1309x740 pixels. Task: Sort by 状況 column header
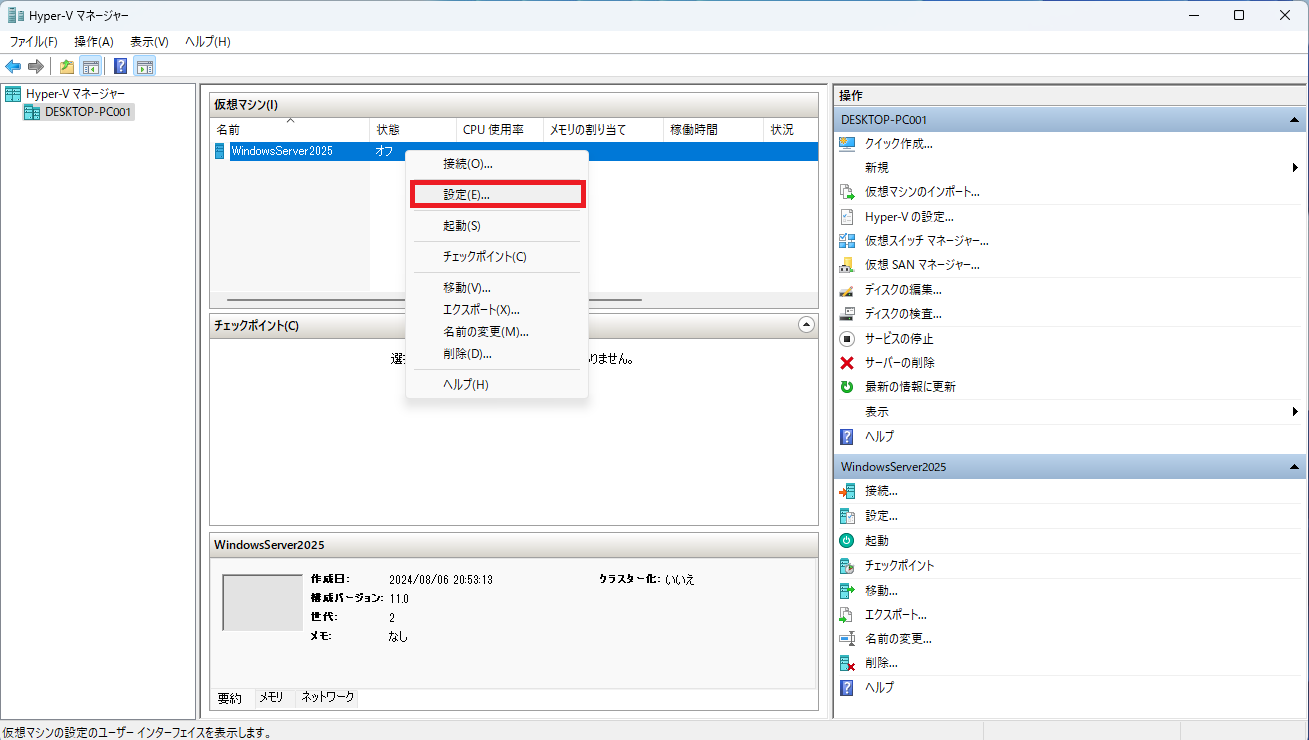[x=790, y=130]
